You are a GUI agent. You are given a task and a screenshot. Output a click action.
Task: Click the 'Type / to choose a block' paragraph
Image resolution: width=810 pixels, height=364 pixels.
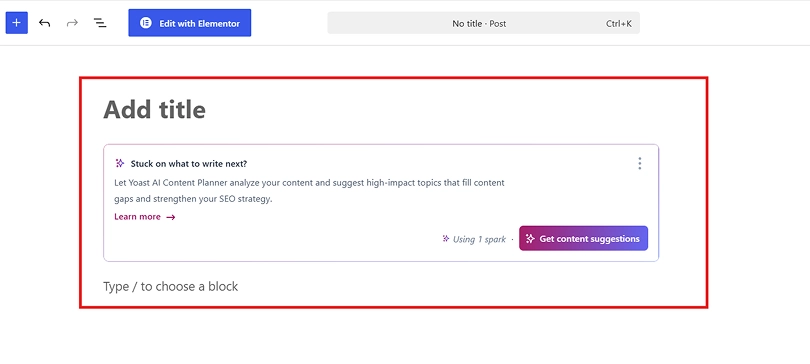click(x=170, y=286)
